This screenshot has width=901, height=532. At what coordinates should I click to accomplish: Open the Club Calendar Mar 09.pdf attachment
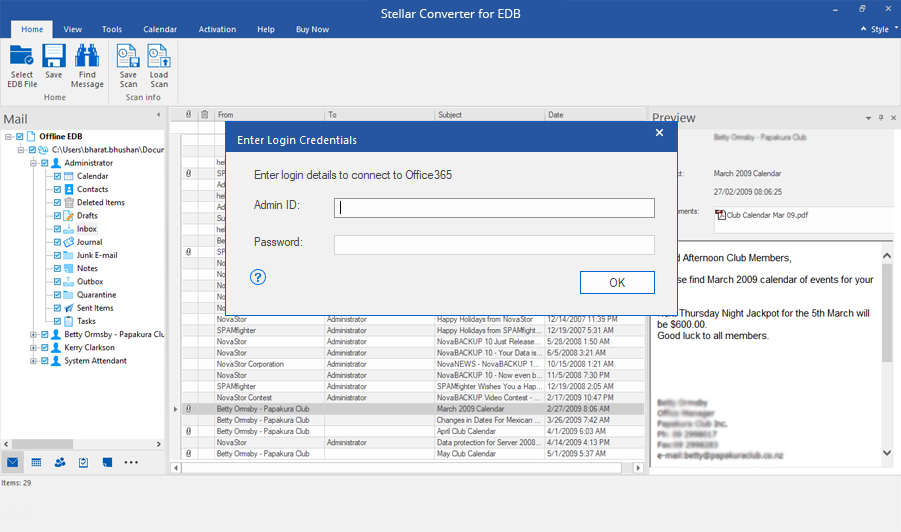click(x=762, y=215)
